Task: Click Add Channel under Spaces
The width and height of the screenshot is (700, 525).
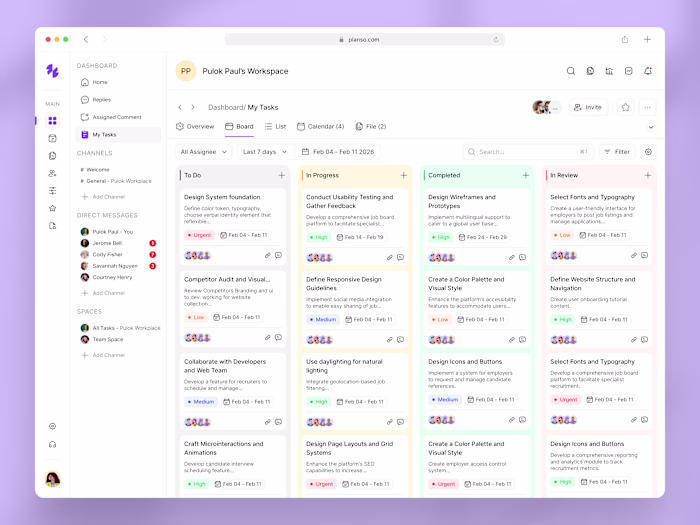Action: point(103,355)
